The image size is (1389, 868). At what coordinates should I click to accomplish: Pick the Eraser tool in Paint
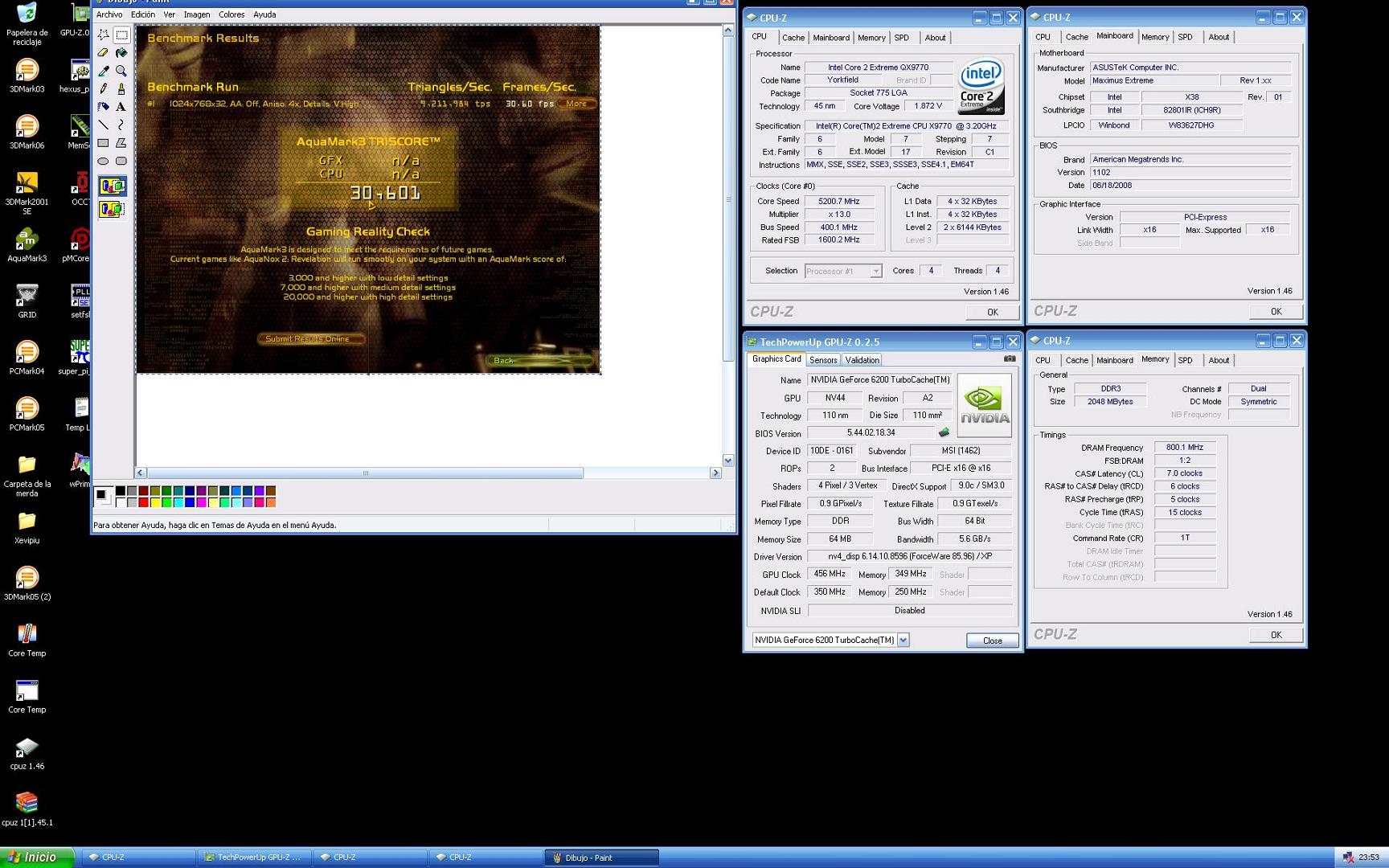[104, 53]
